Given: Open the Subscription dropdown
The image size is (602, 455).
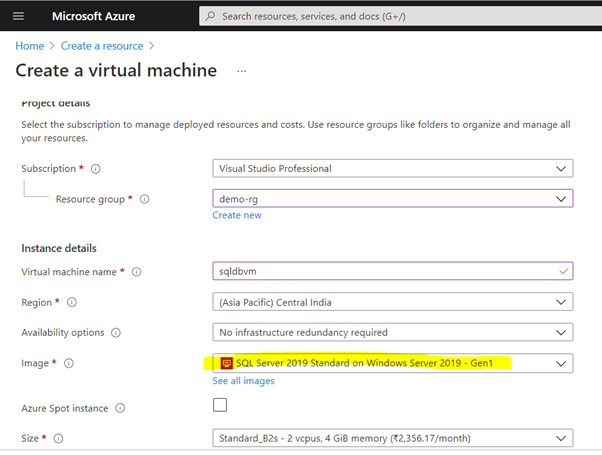Looking at the screenshot, I should [393, 169].
